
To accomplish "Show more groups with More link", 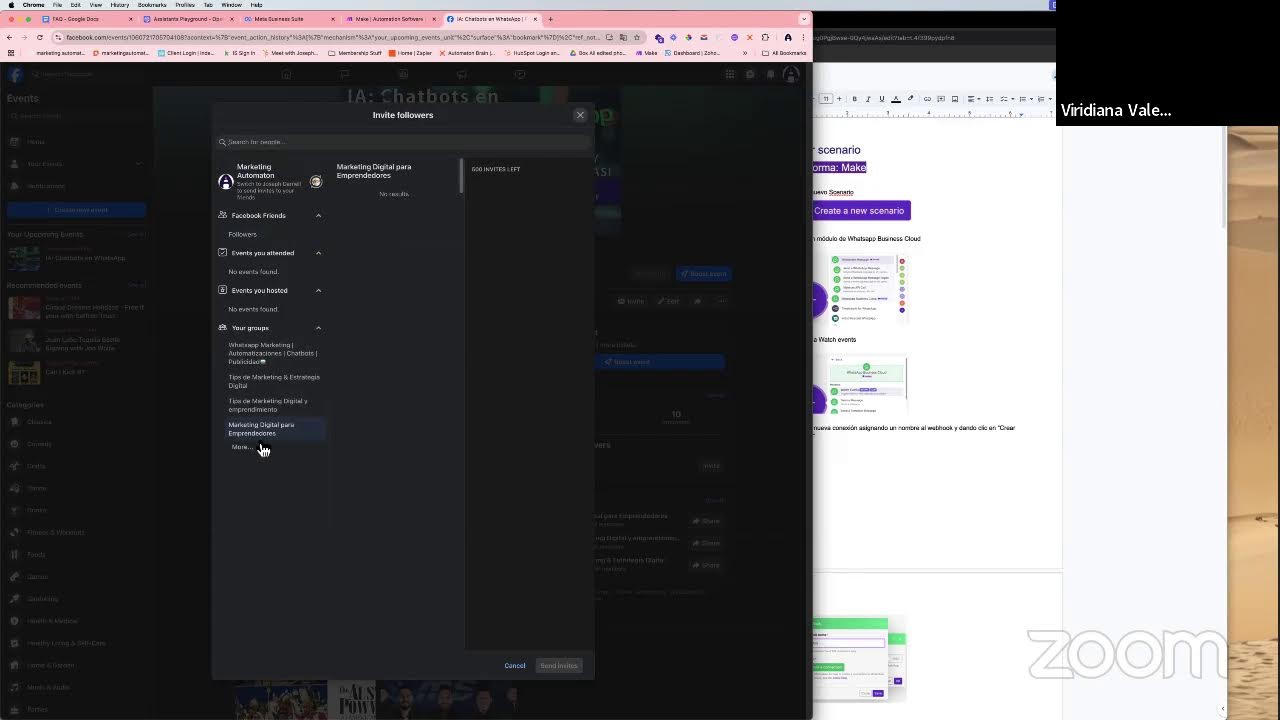I will [240, 447].
